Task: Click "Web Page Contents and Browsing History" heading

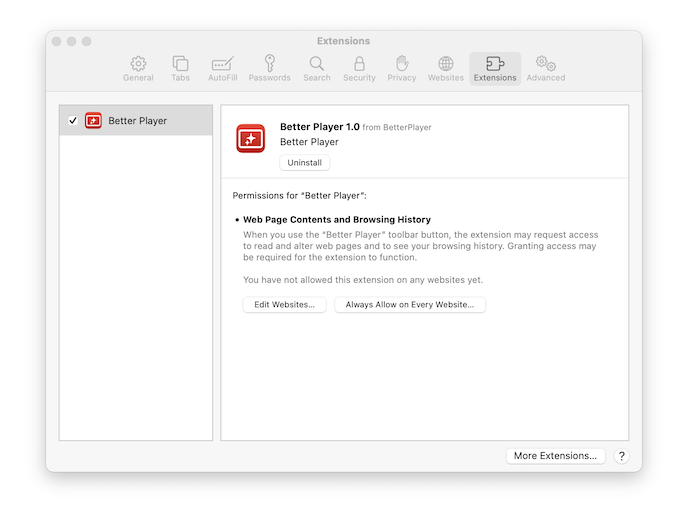Action: pos(337,220)
